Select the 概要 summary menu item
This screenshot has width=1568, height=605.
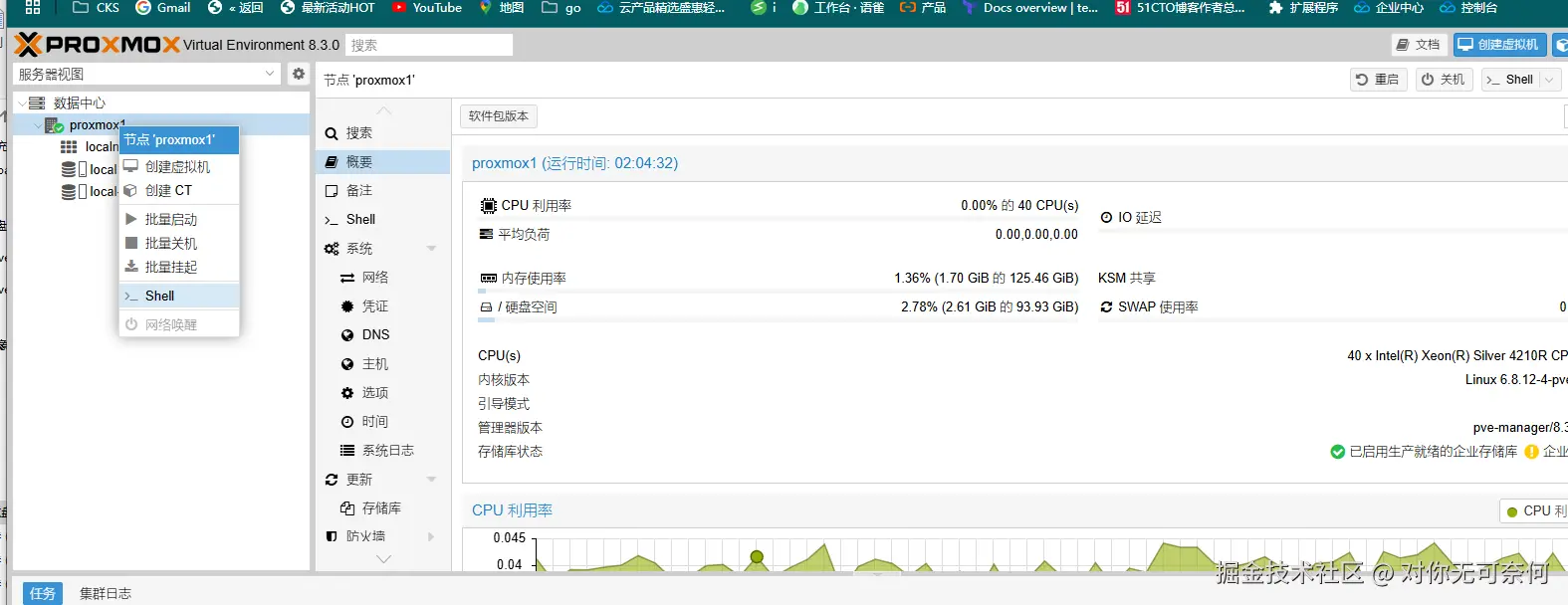[x=382, y=162]
